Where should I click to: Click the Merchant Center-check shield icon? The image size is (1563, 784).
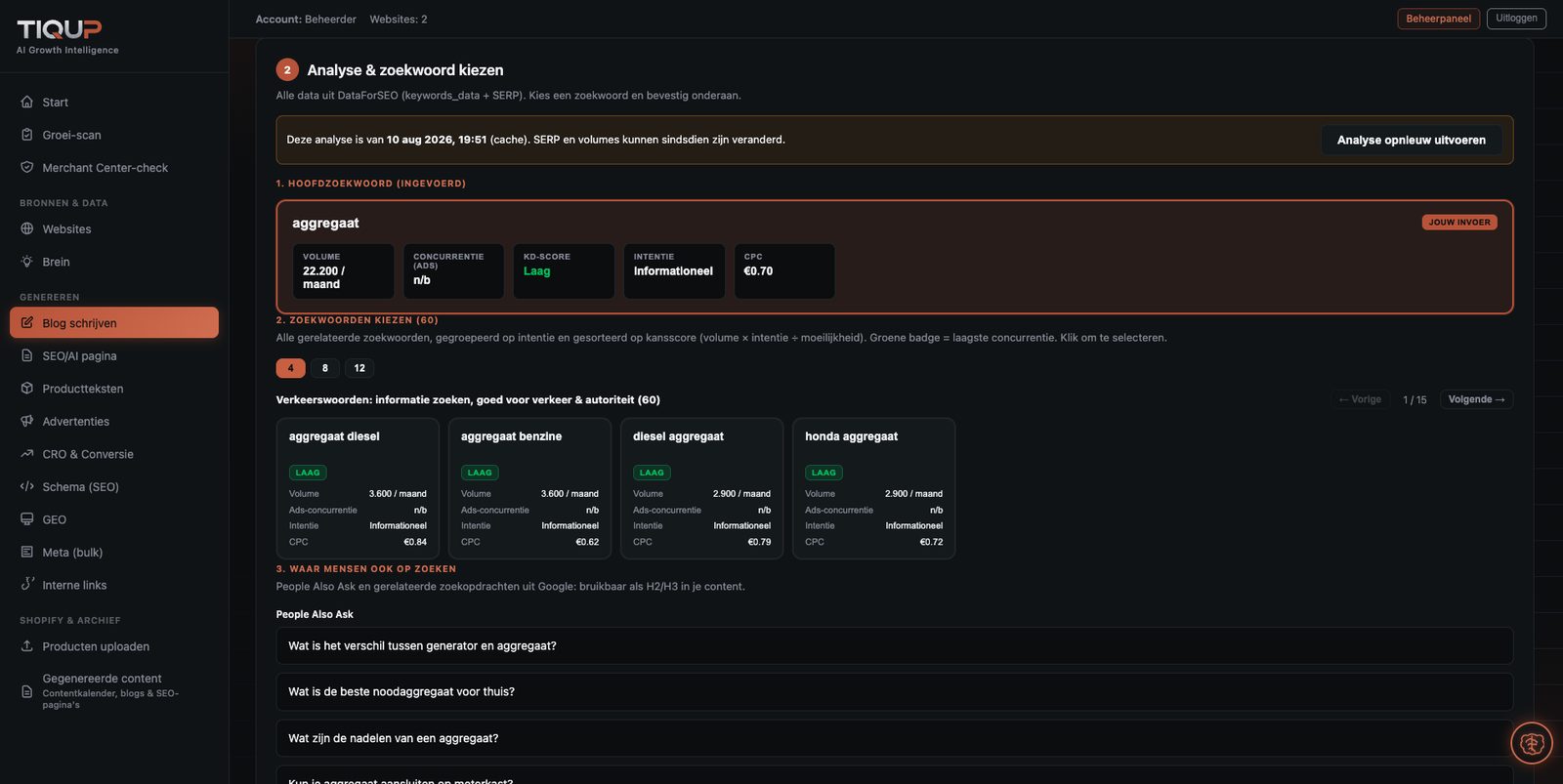click(27, 167)
